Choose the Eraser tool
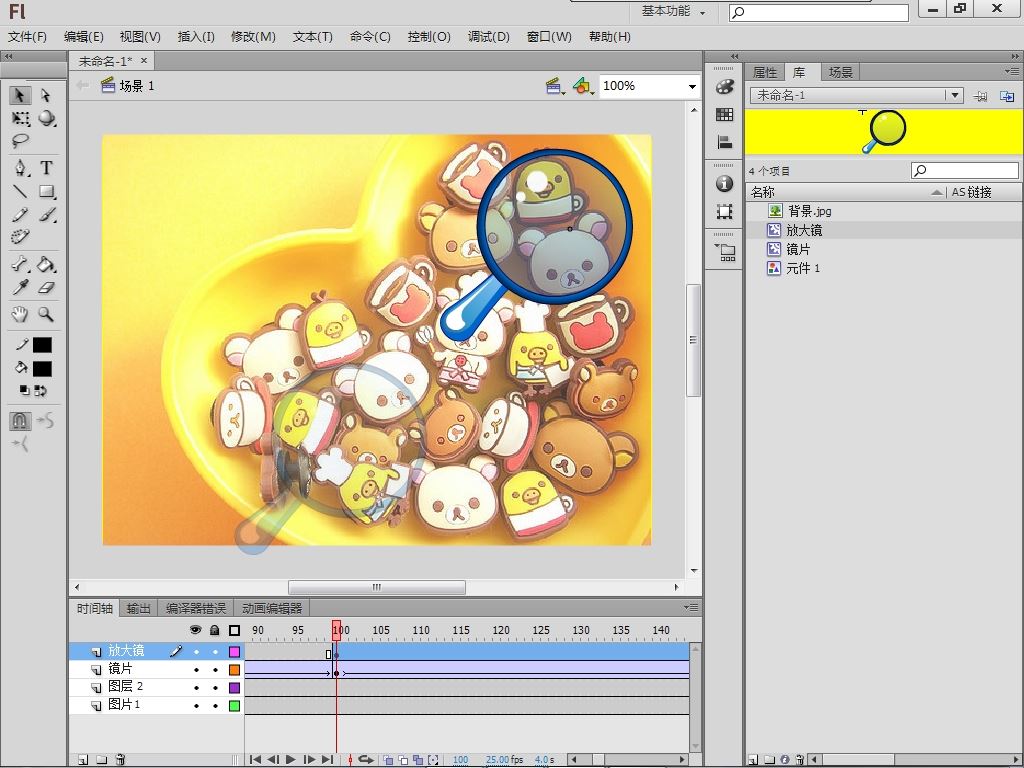Viewport: 1024px width, 768px height. click(x=46, y=288)
